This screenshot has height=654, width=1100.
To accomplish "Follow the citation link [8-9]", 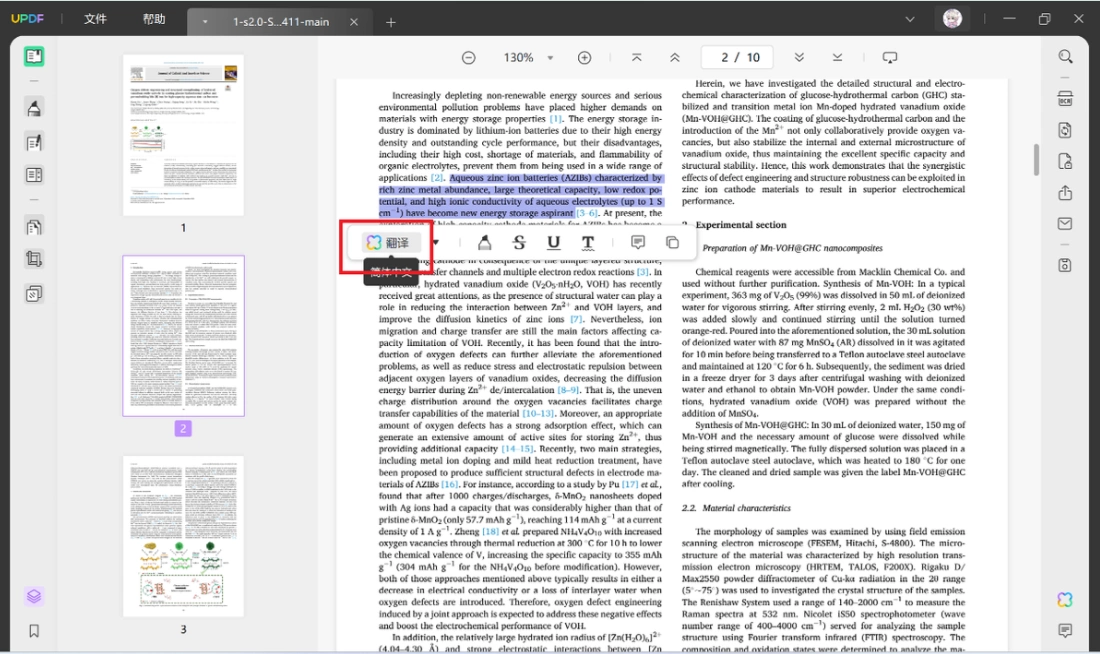I will pyautogui.click(x=568, y=390).
